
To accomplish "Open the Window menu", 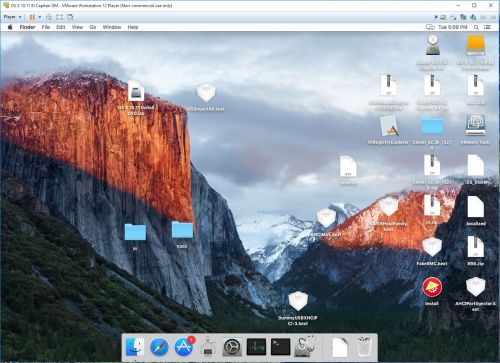I will pyautogui.click(x=112, y=27).
